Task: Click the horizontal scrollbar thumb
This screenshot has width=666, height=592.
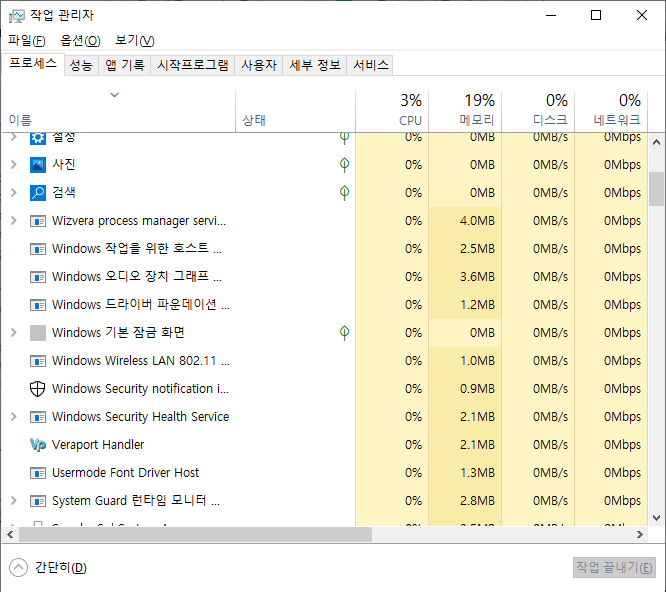Action: pyautogui.click(x=195, y=535)
